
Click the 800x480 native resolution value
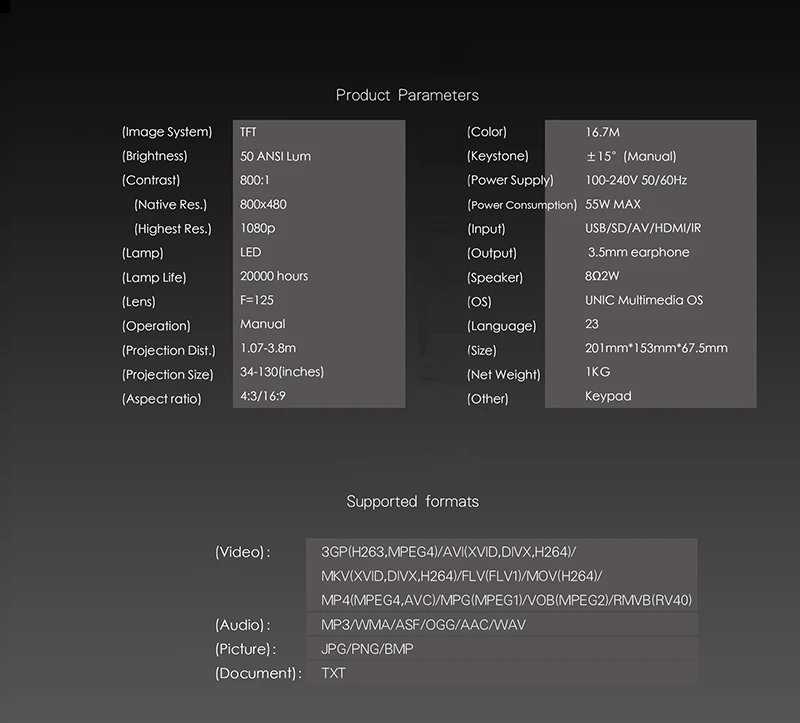pos(263,204)
